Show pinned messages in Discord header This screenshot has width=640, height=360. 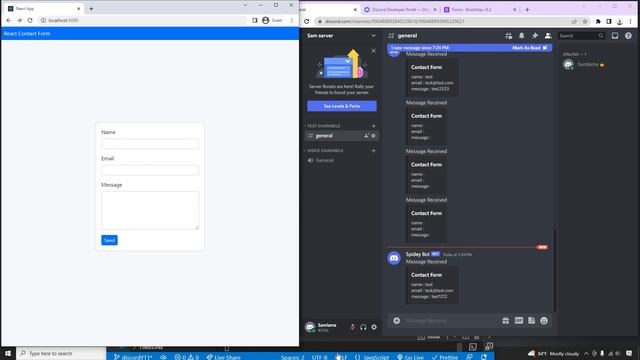point(535,36)
